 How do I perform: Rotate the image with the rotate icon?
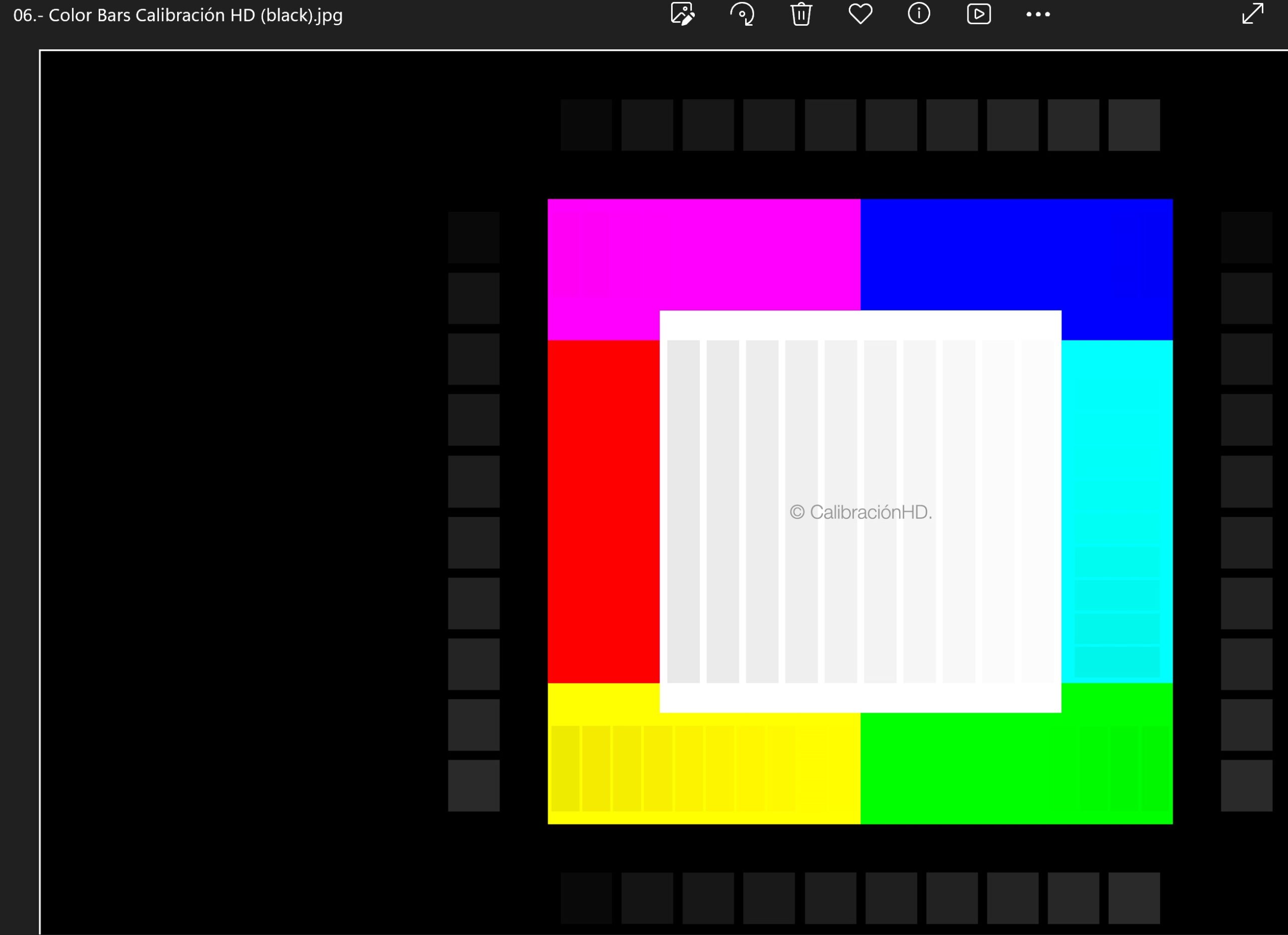(x=742, y=14)
